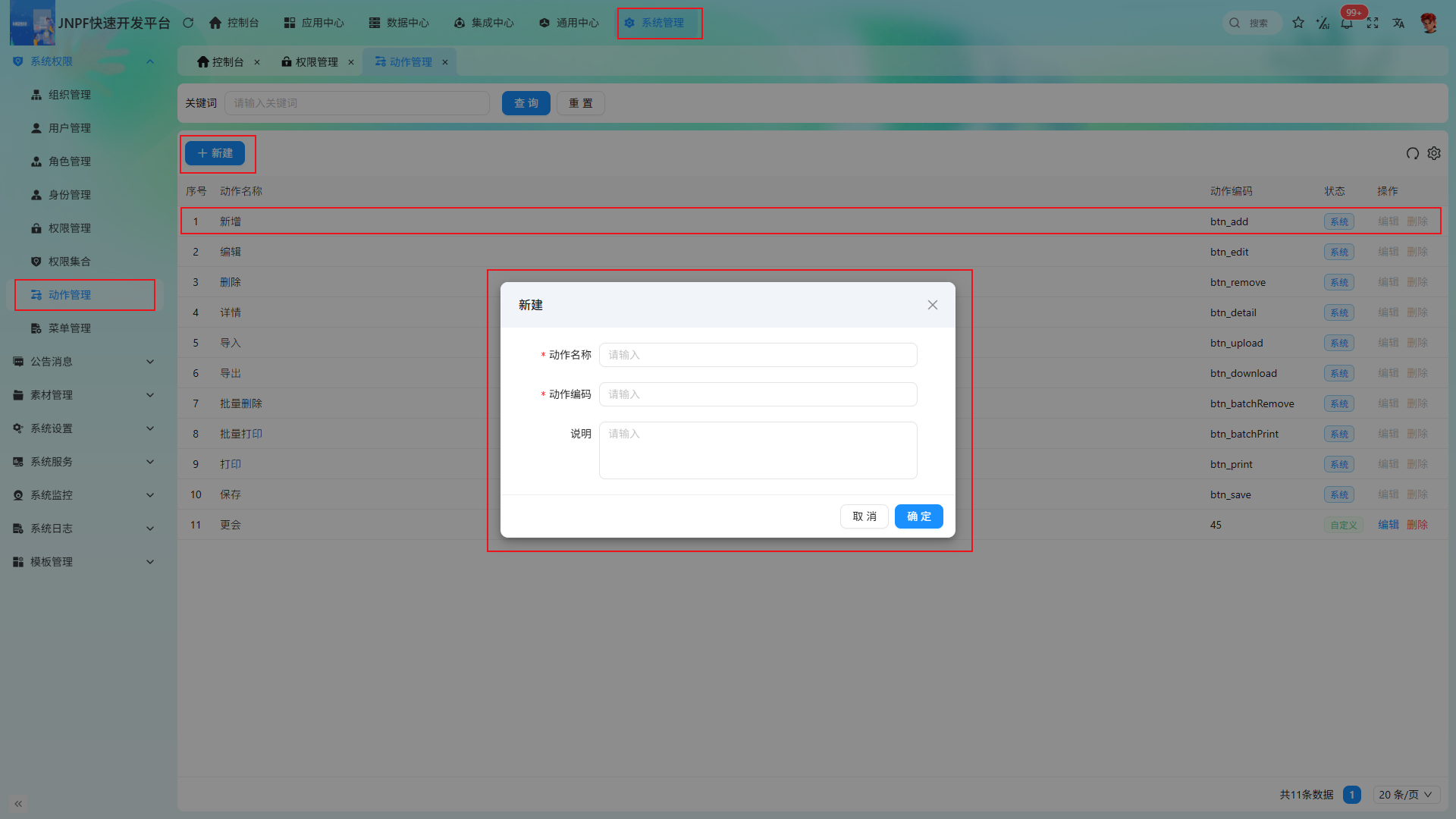
Task: Click the 自定义 status tag
Action: (1344, 525)
